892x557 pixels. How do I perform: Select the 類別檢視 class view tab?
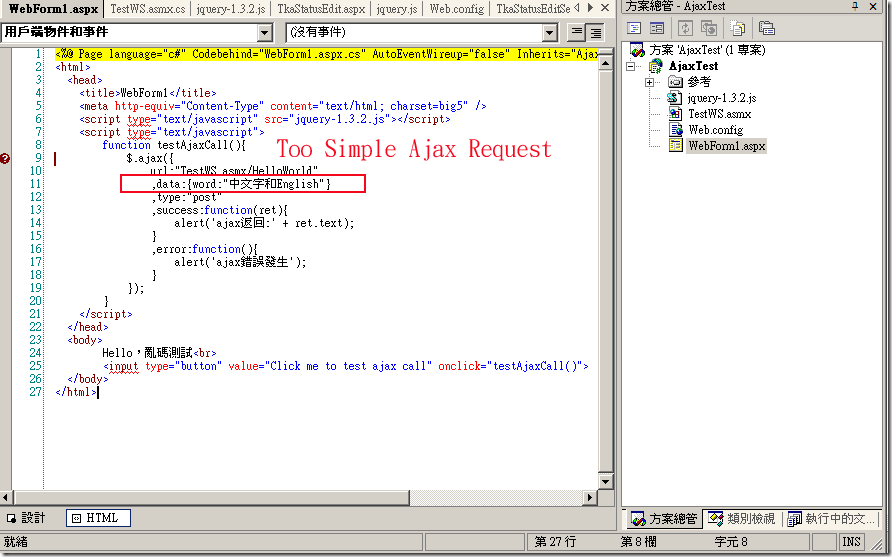(742, 518)
